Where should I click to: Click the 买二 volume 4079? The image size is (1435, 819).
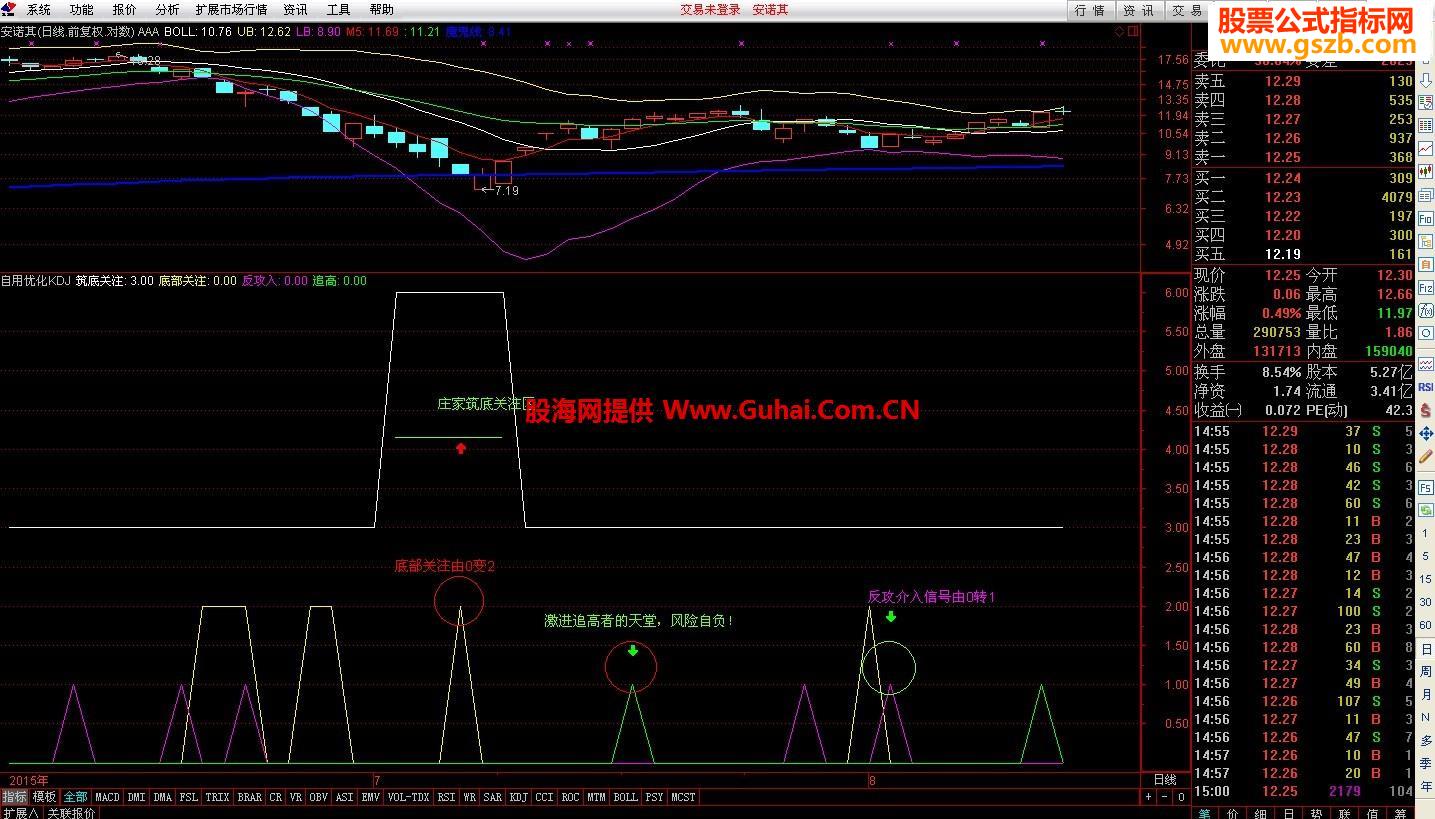pos(1395,197)
